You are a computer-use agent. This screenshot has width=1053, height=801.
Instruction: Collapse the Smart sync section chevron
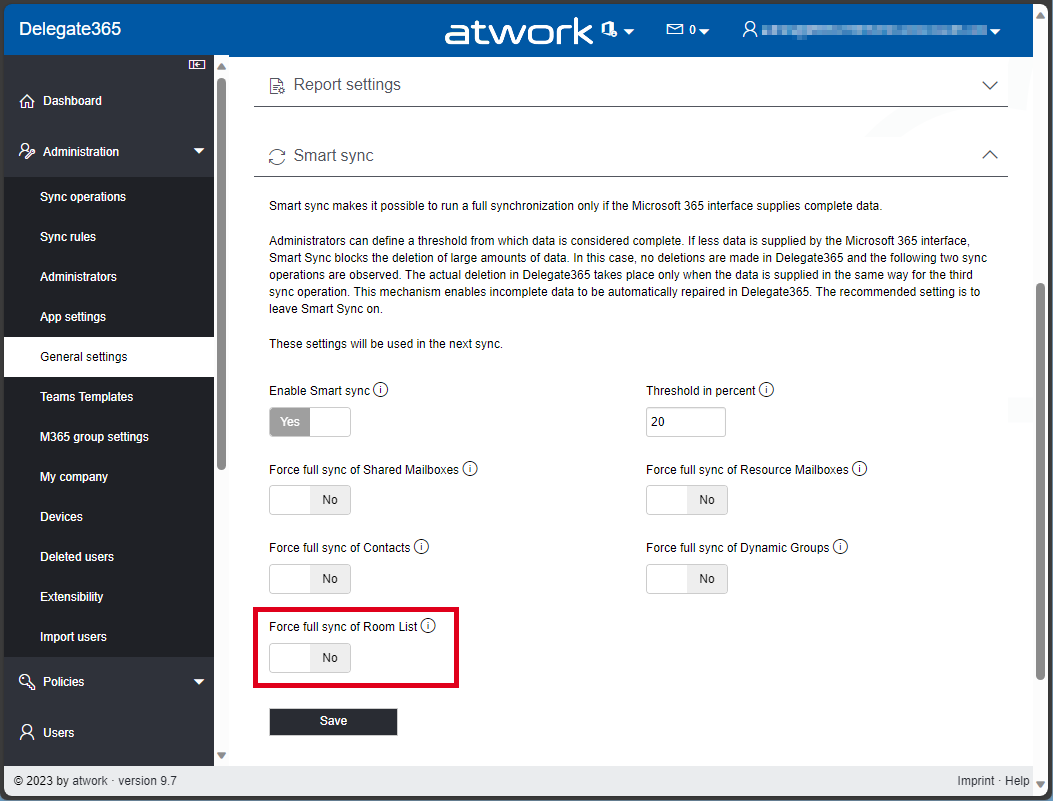tap(990, 155)
